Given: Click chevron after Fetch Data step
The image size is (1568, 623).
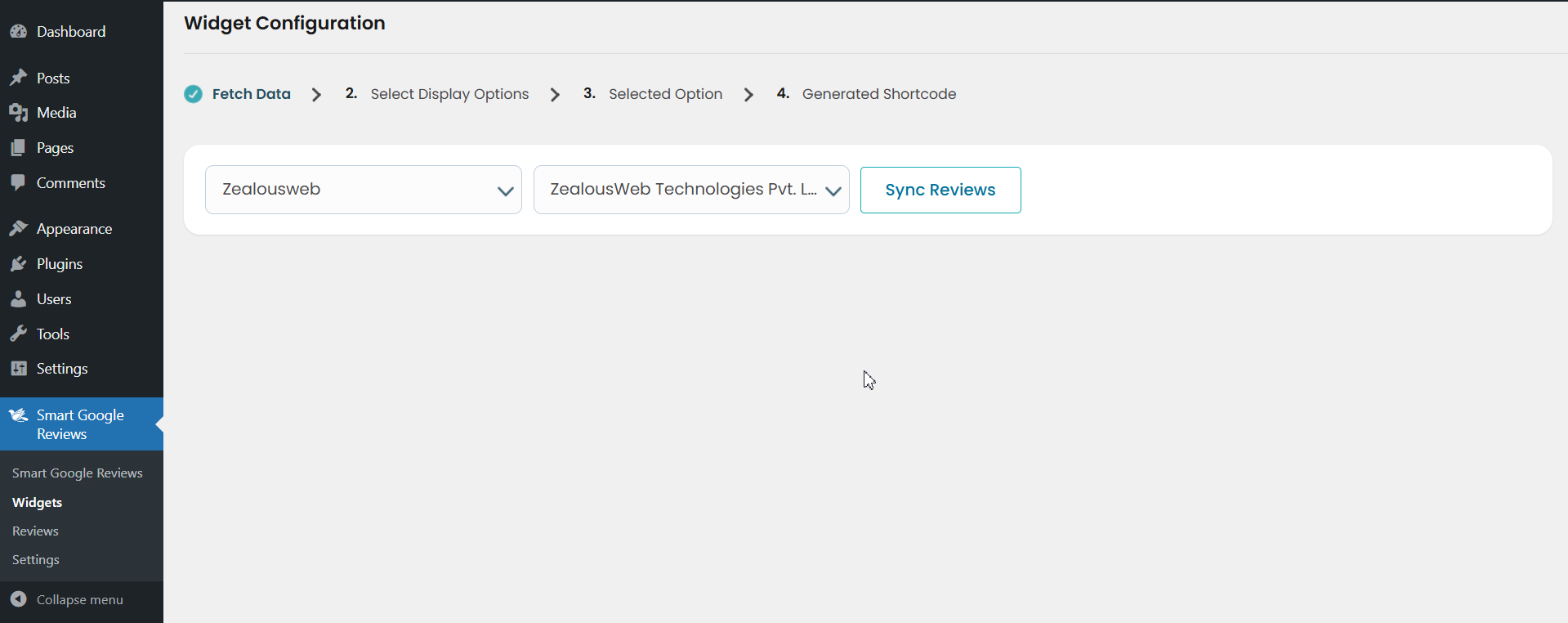Looking at the screenshot, I should coord(317,95).
